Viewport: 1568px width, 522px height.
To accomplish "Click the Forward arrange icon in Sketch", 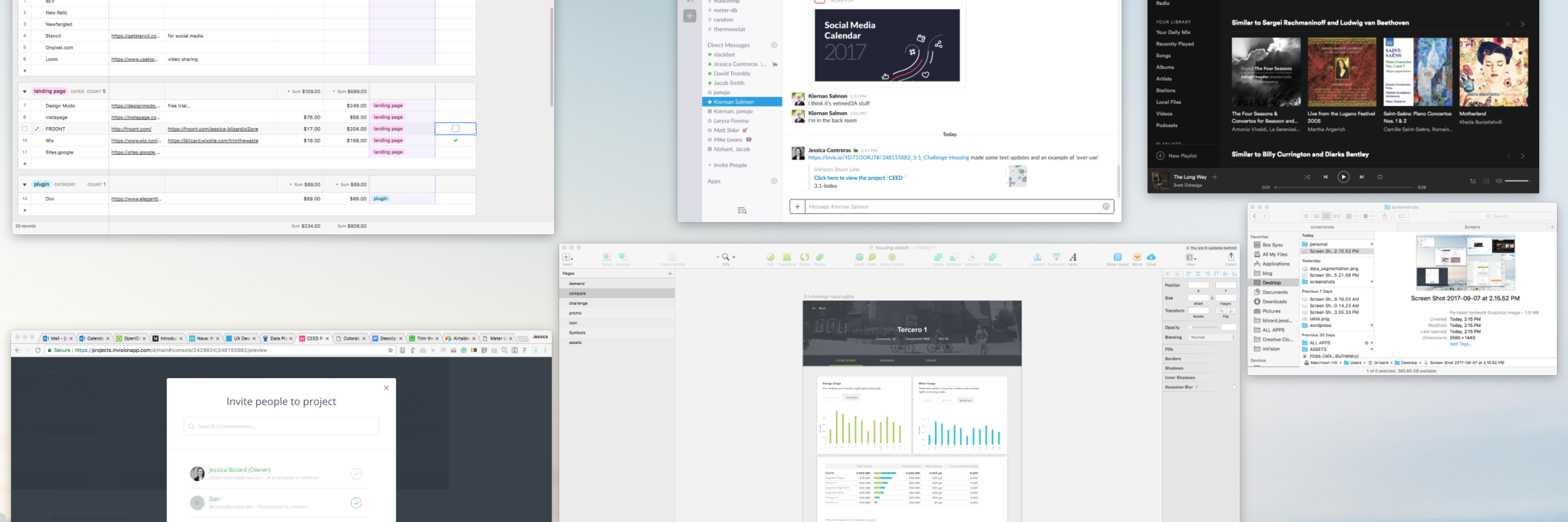I will (1037, 257).
